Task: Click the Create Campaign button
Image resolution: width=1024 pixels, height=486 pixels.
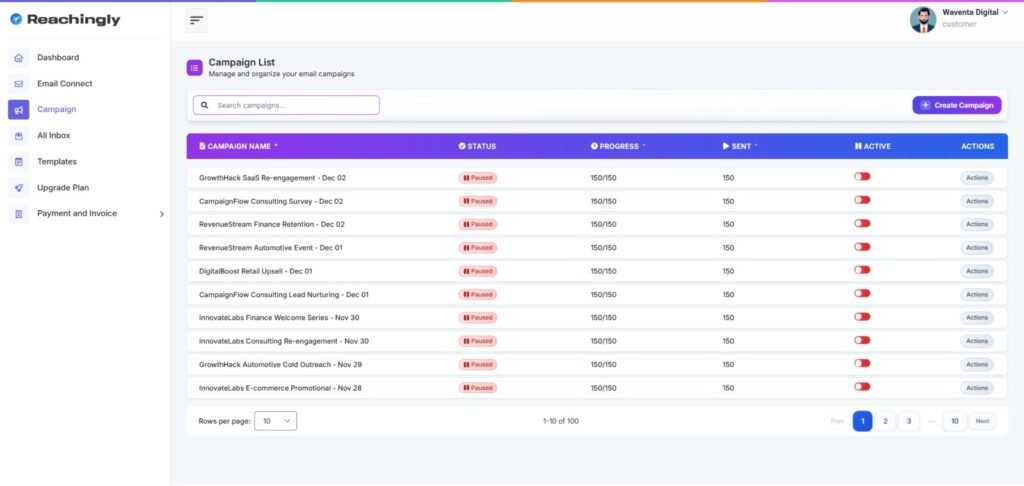Action: point(956,105)
